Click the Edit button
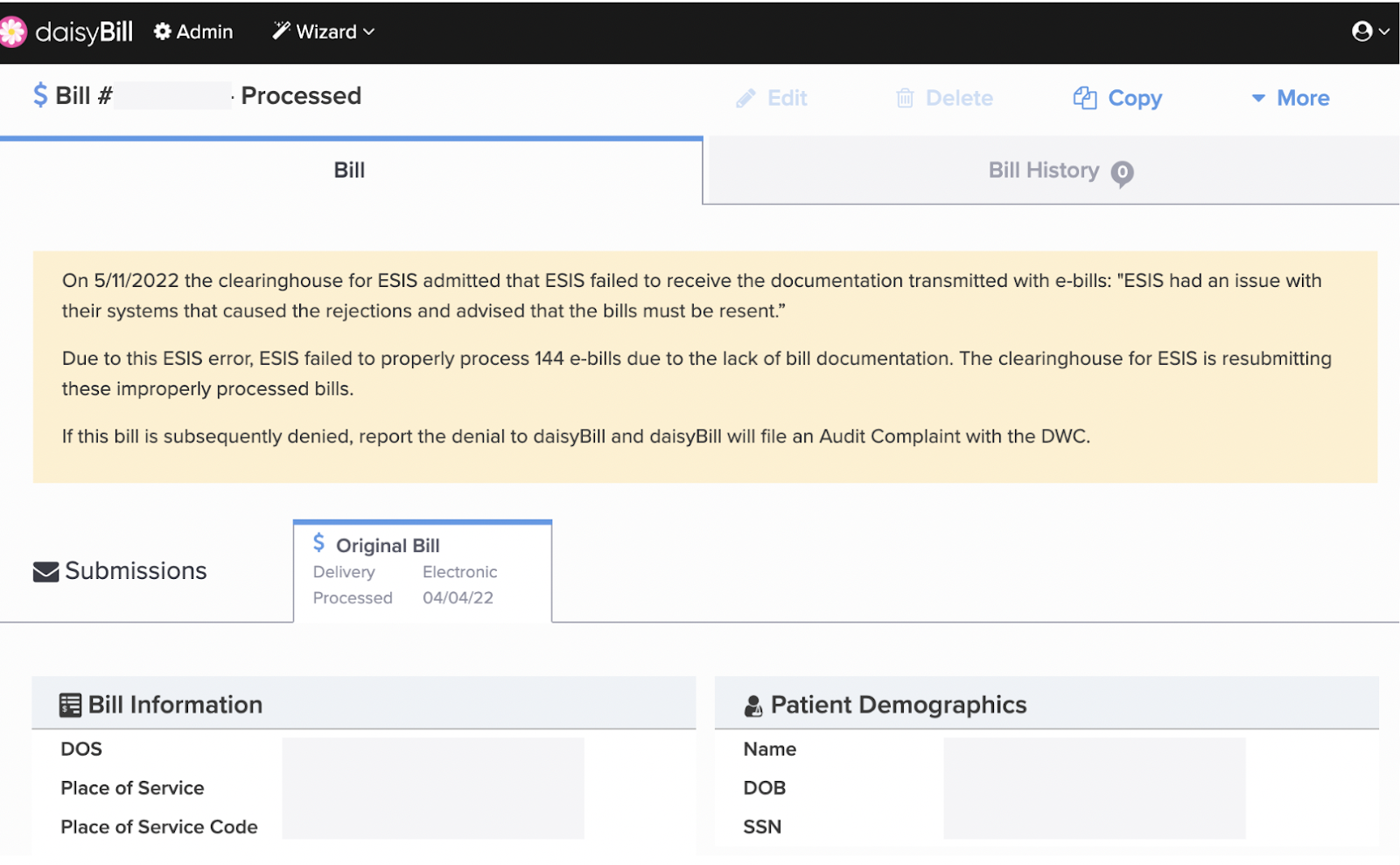1400x865 pixels. (x=772, y=98)
